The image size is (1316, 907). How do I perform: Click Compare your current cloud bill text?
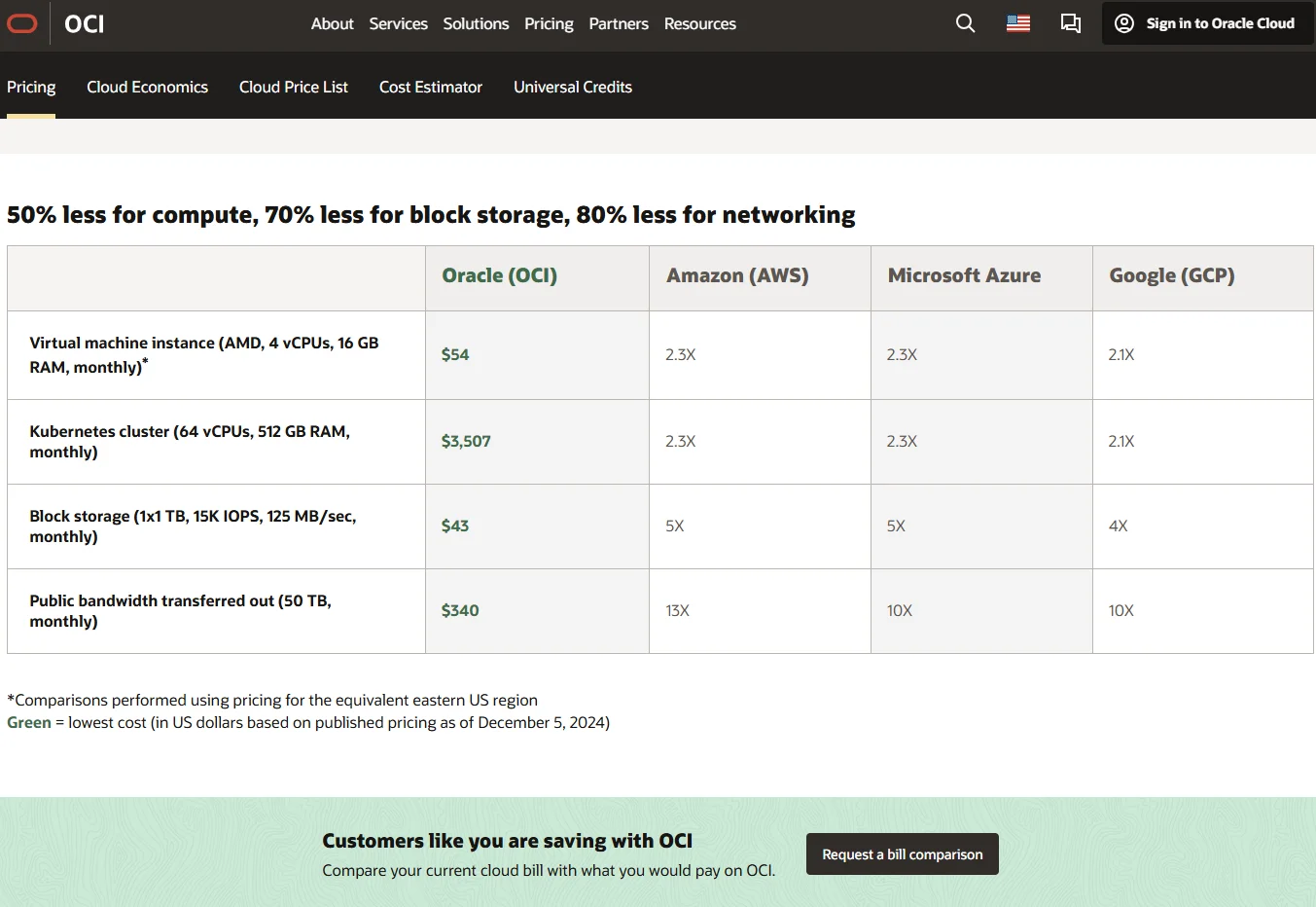pos(549,870)
